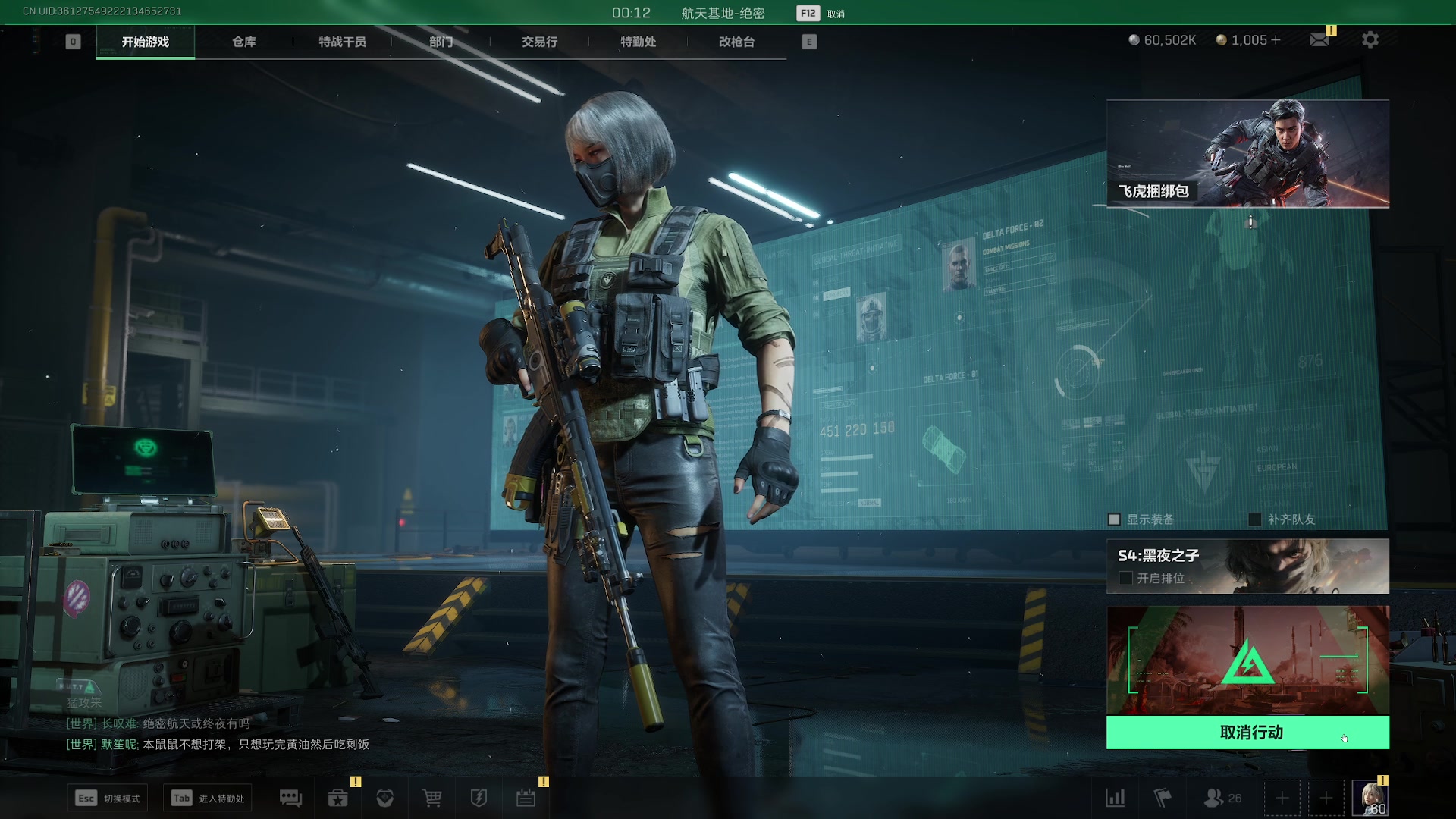Click 取消 next to F12
This screenshot has width=1456, height=819.
(836, 14)
